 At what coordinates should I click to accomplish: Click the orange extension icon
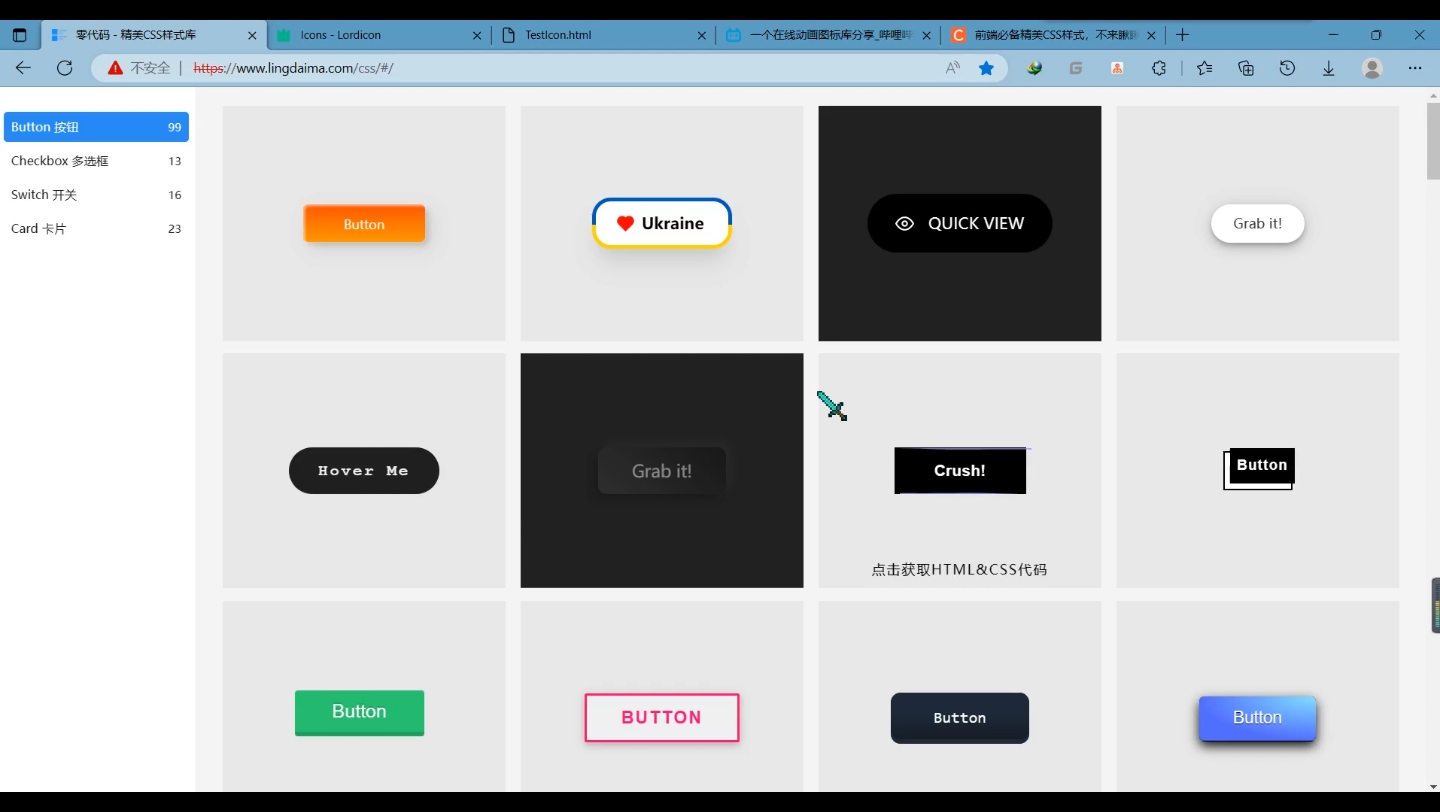point(1117,68)
